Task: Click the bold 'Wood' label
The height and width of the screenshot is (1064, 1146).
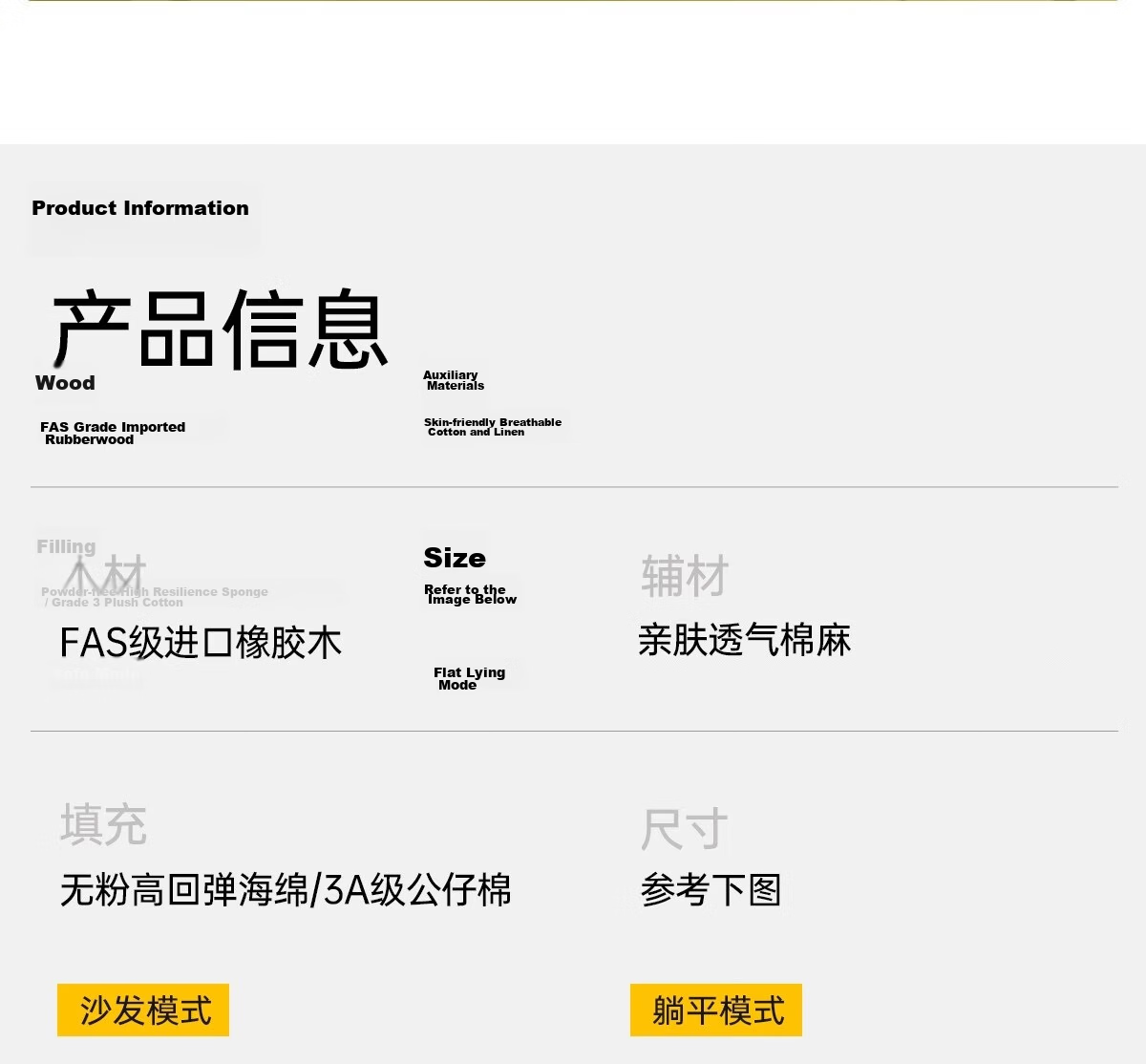Action: (65, 383)
